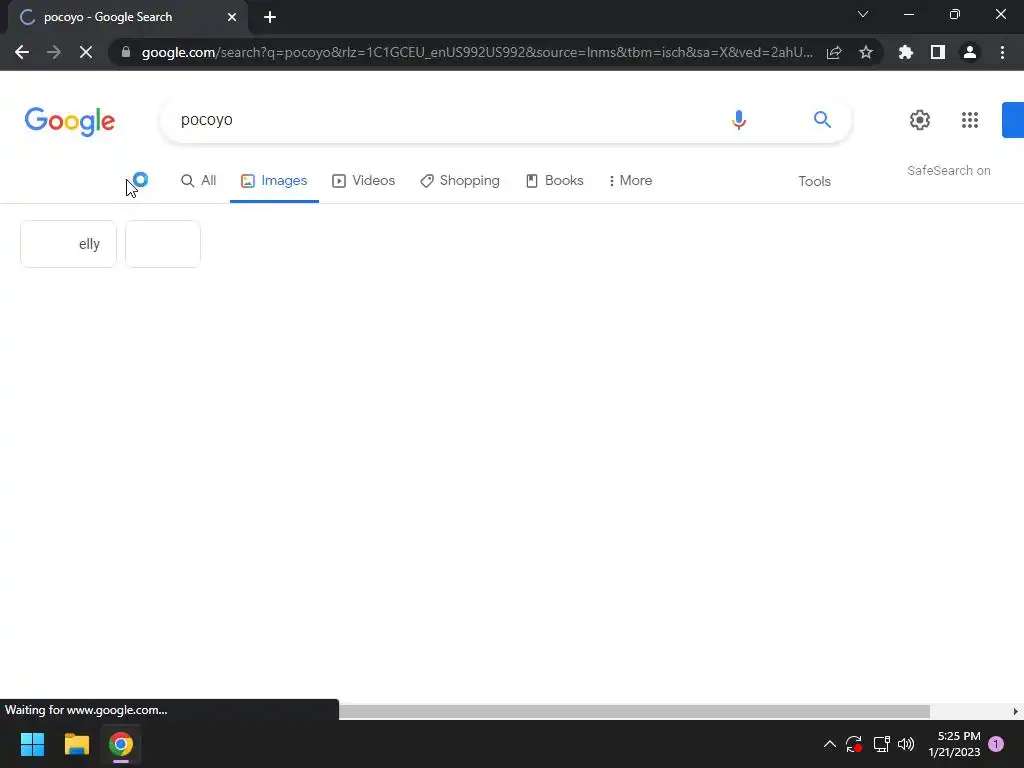Close the pocoyo Google Search tab

(232, 17)
